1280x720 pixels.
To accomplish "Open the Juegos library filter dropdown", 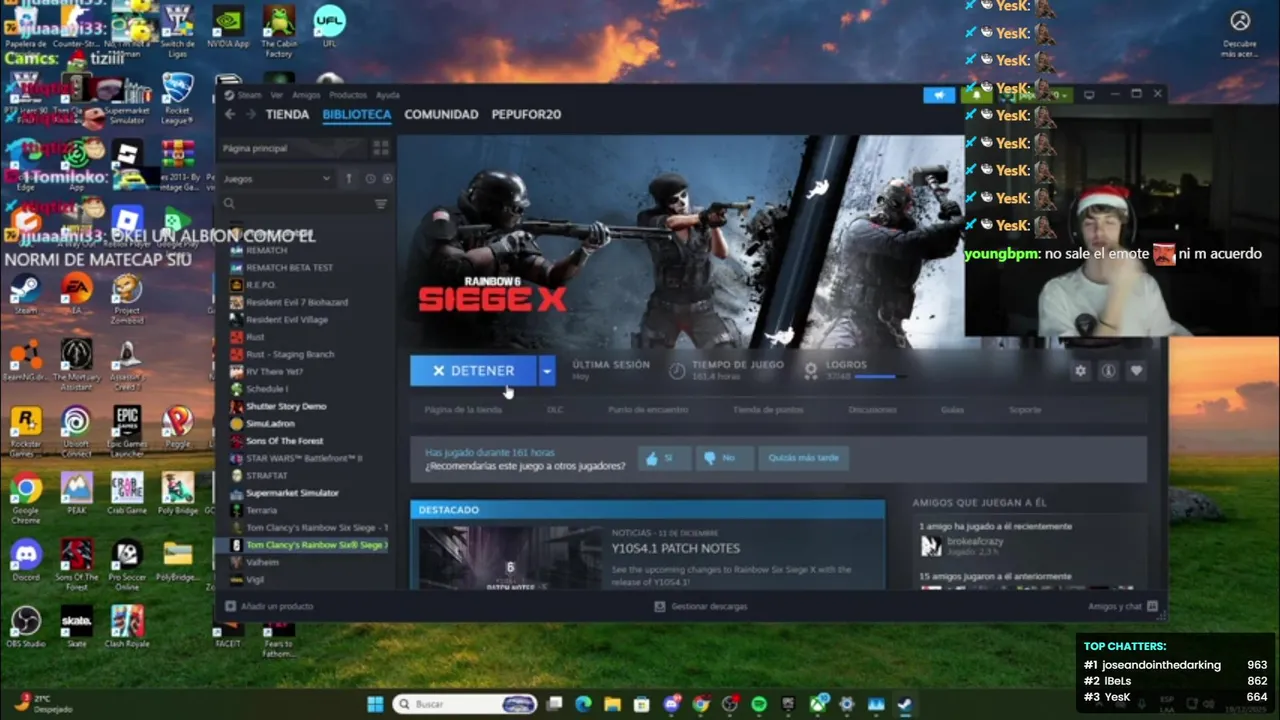I will (x=278, y=178).
